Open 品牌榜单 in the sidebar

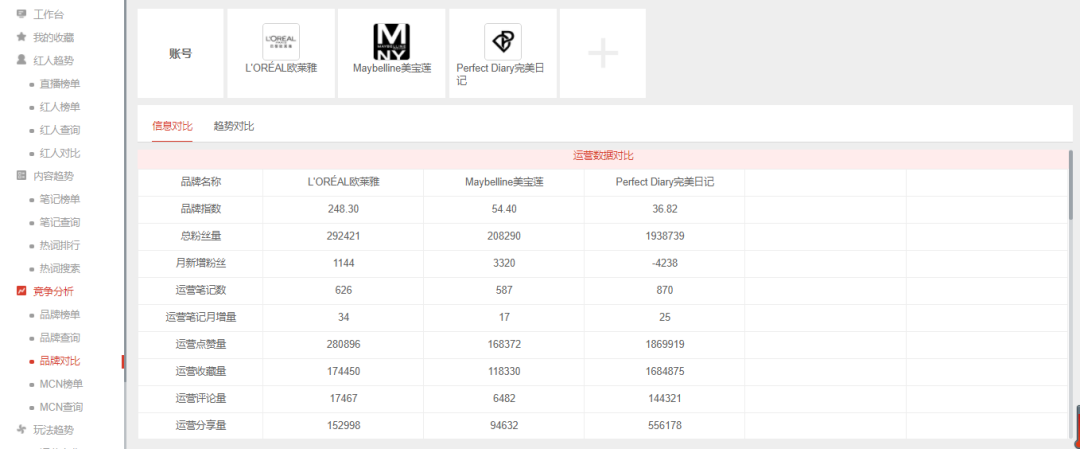60,315
